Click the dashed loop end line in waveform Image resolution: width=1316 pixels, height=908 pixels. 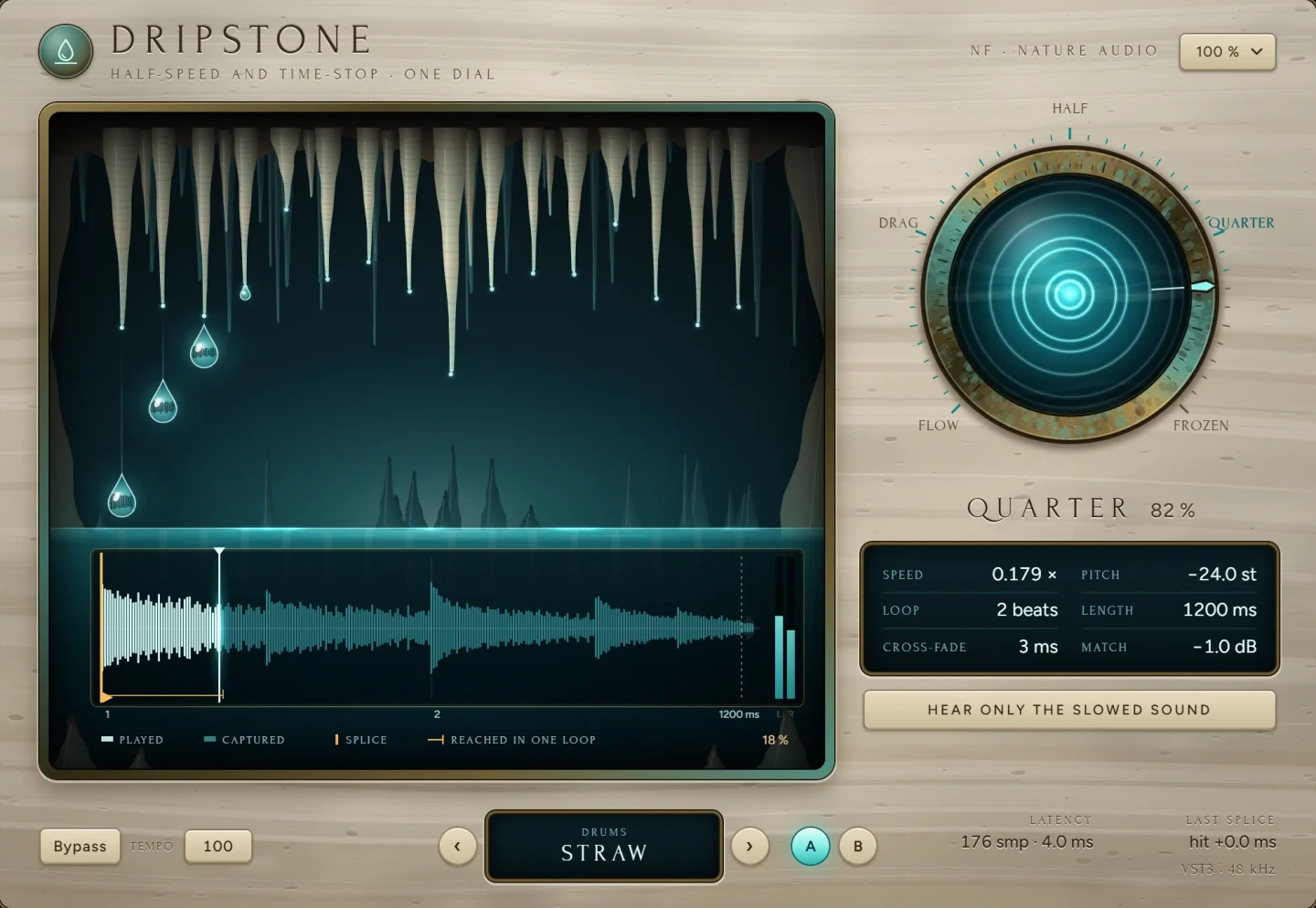(741, 627)
